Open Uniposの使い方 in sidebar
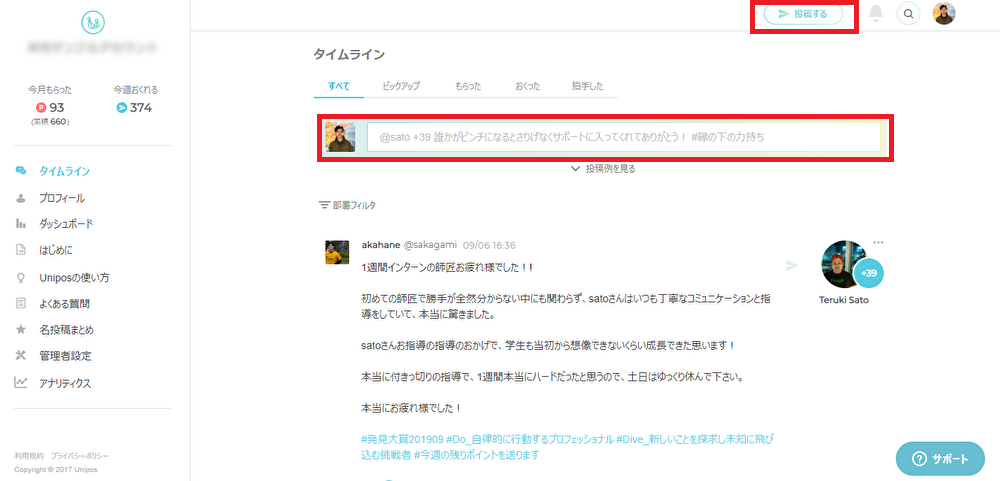The height and width of the screenshot is (481, 1000). click(74, 278)
